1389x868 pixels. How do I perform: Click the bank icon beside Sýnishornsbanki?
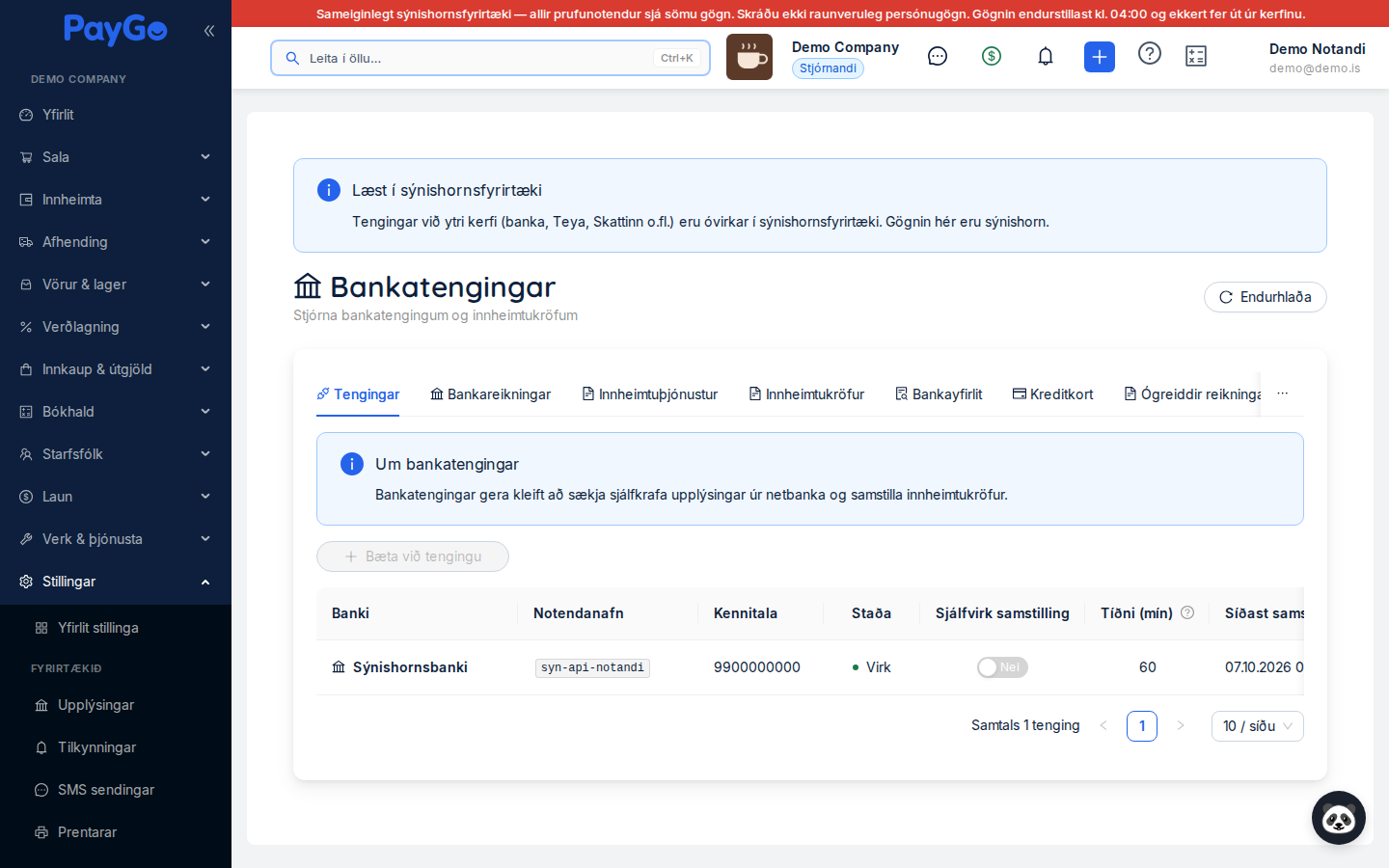[339, 667]
